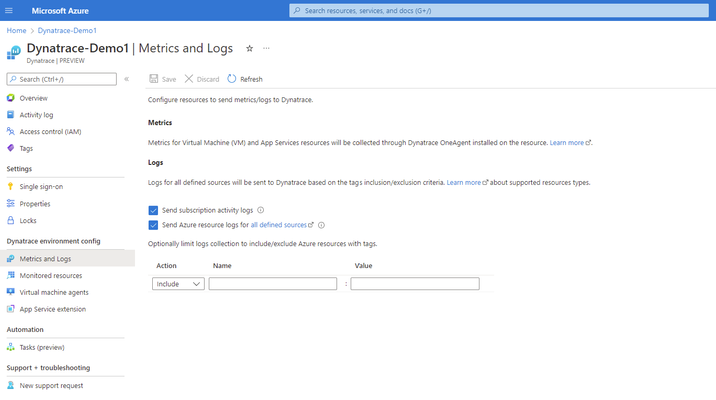The height and width of the screenshot is (400, 716).
Task: Click the Dynatrace-Demo1 breadcrumb link
Action: click(x=67, y=31)
